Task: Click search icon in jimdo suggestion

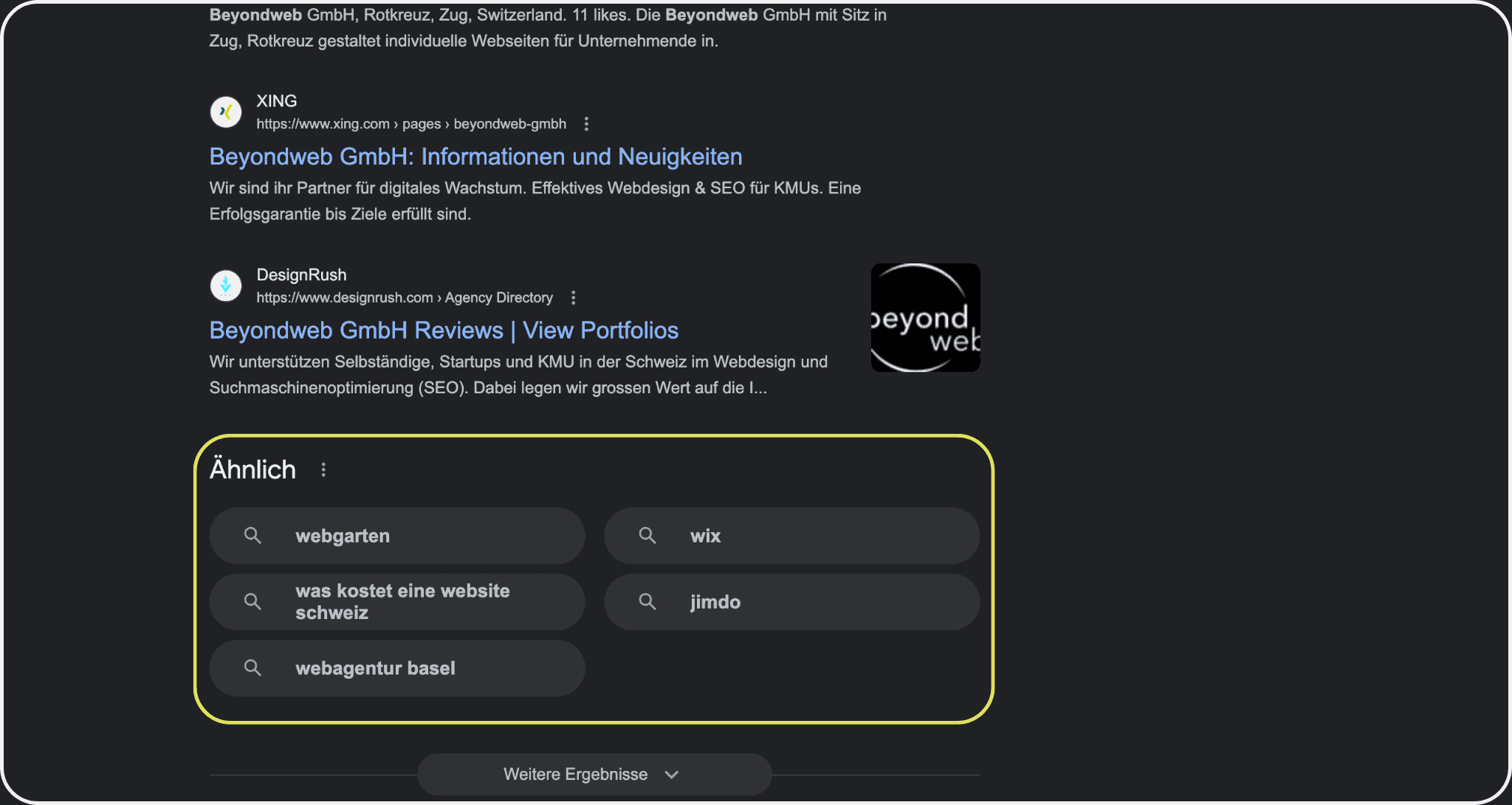Action: click(647, 602)
